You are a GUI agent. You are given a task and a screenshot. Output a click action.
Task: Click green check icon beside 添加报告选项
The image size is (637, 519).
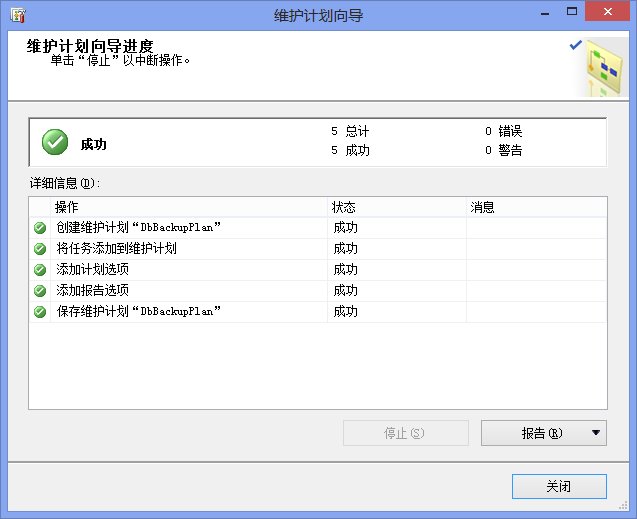click(40, 291)
